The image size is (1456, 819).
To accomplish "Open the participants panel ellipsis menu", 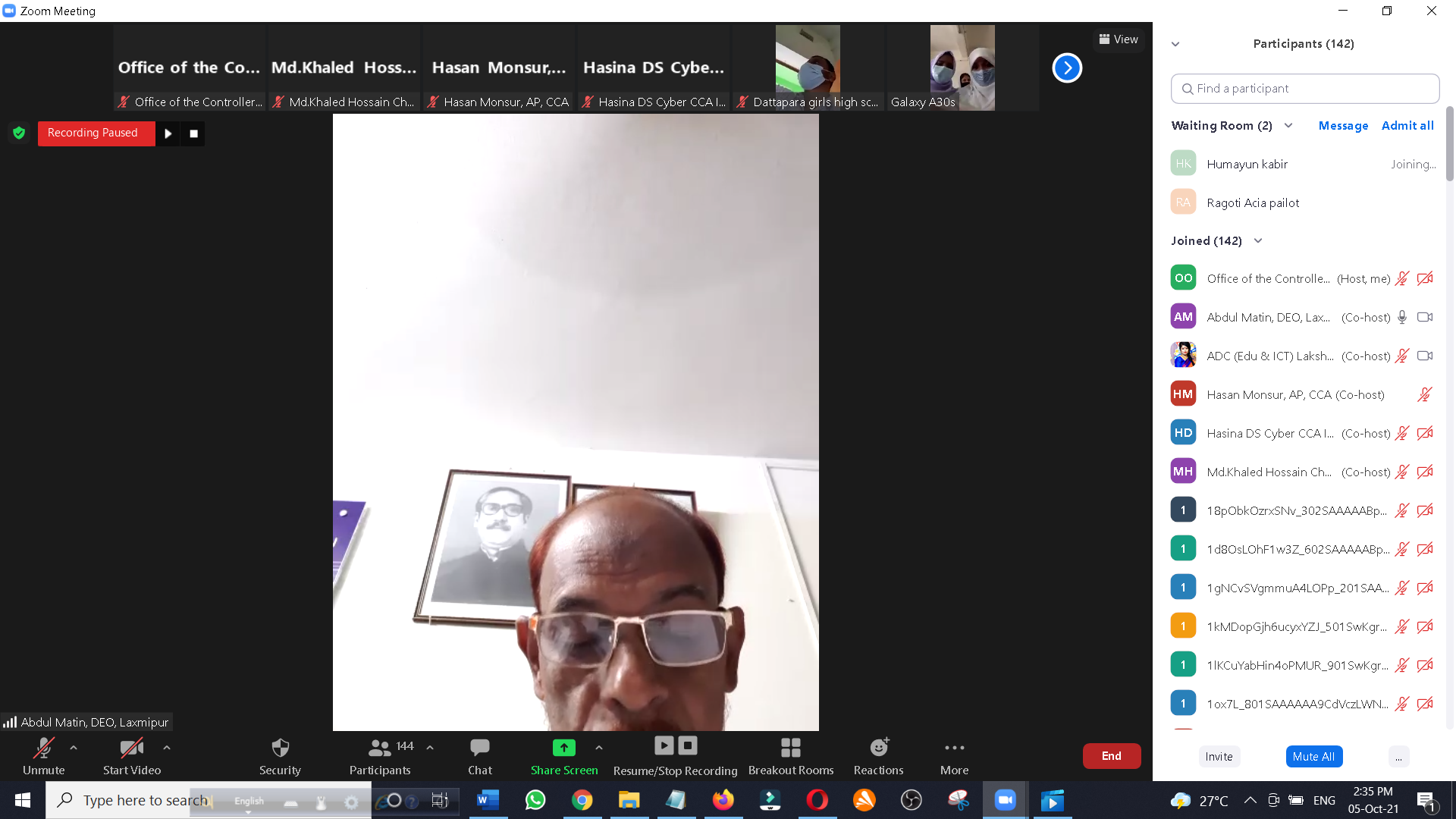I will click(1398, 757).
